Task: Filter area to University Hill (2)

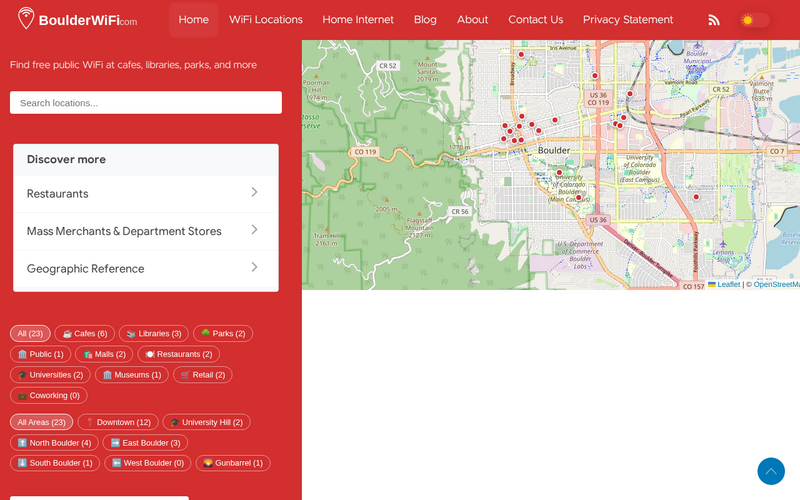Action: [206, 422]
